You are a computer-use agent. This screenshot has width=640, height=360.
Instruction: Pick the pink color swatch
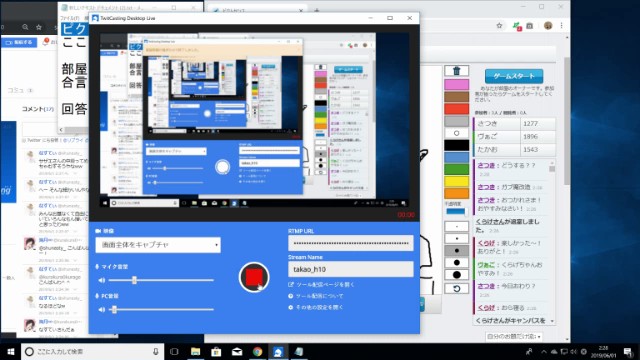coord(456,84)
